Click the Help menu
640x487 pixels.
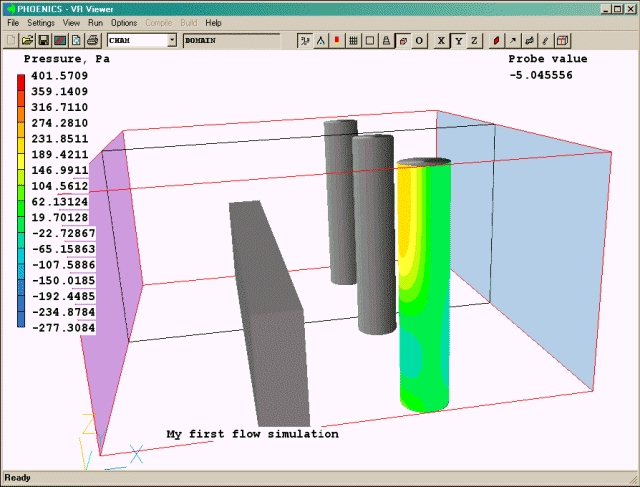(x=213, y=22)
